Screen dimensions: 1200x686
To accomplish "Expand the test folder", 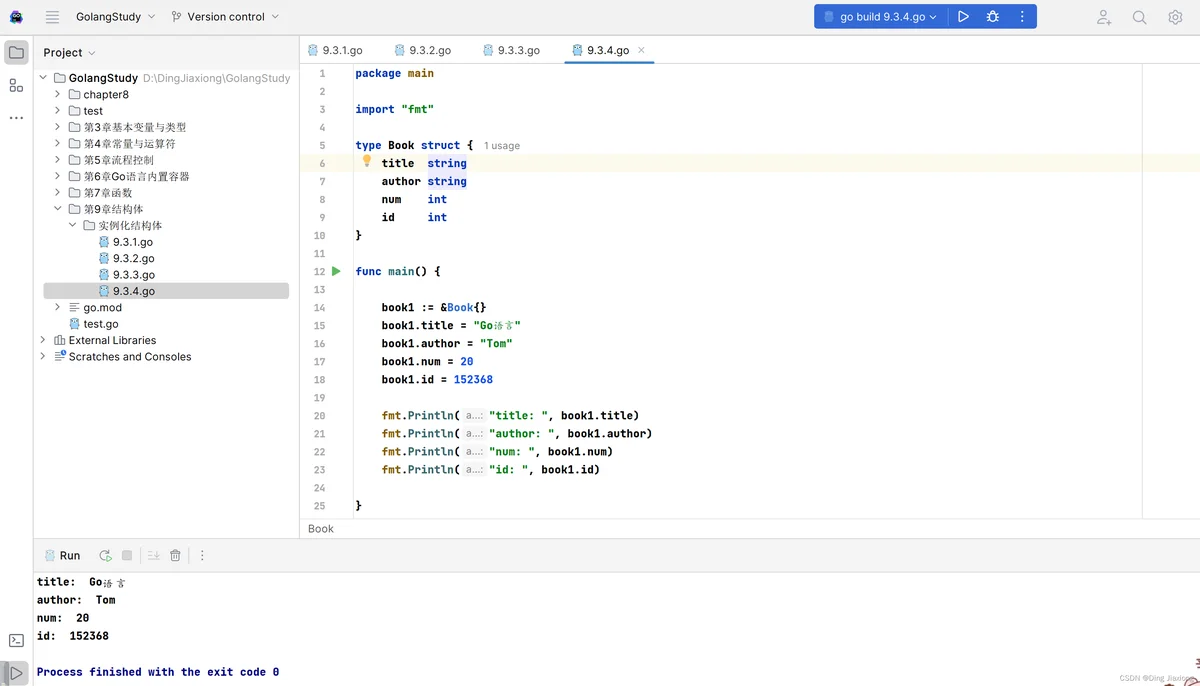I will (x=58, y=111).
